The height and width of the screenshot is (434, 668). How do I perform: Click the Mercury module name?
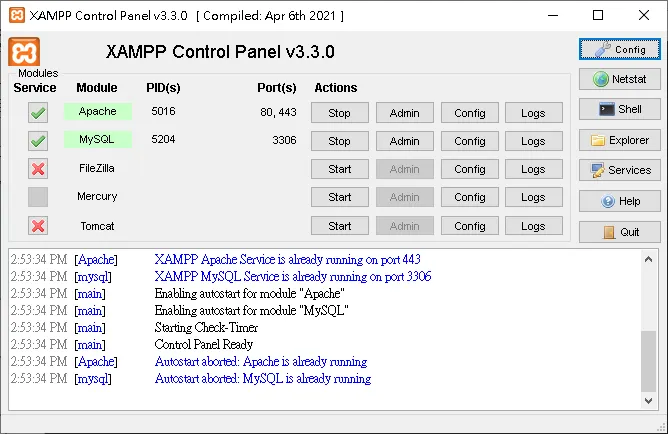click(97, 196)
